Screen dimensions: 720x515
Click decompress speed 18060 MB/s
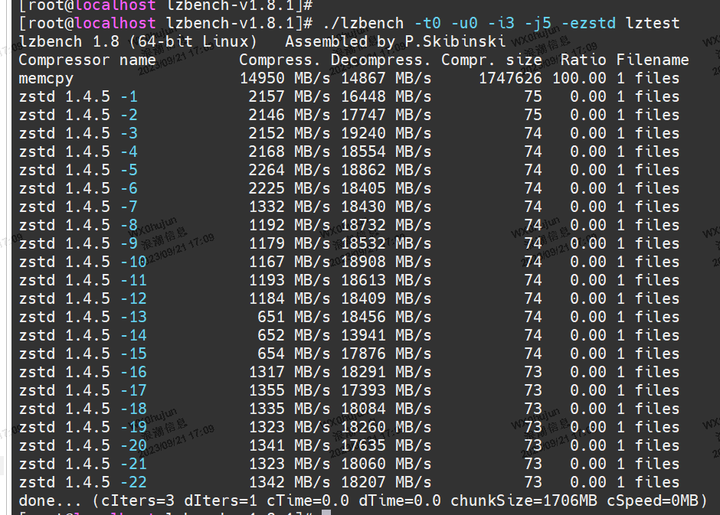(x=386, y=464)
